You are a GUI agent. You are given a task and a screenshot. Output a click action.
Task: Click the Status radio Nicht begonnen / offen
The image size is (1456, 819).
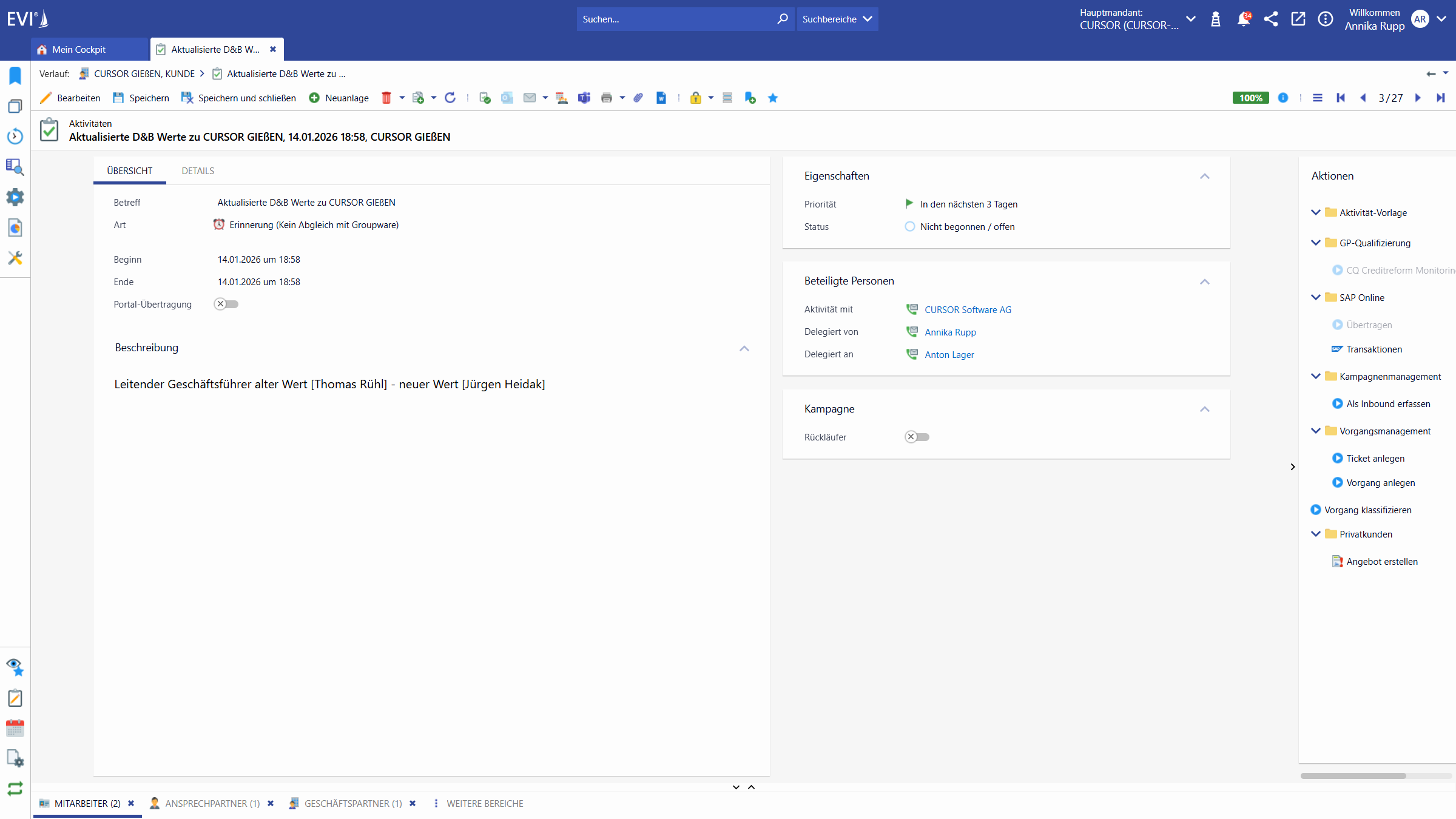[x=909, y=226]
